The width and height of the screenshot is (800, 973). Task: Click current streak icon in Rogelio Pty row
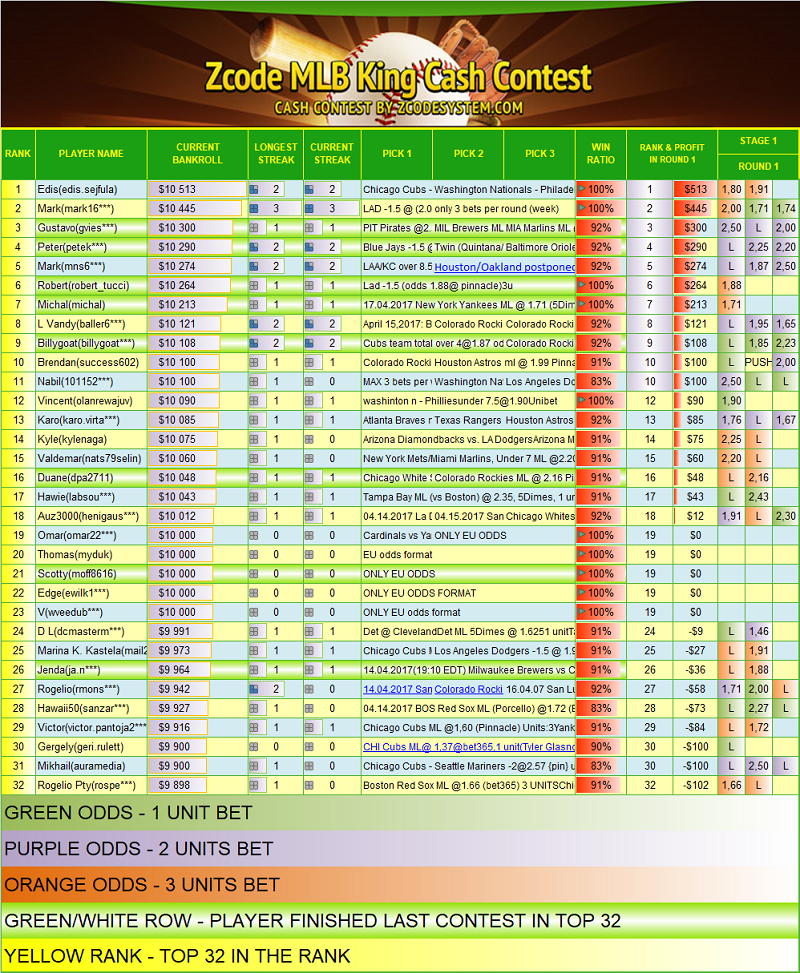point(309,785)
